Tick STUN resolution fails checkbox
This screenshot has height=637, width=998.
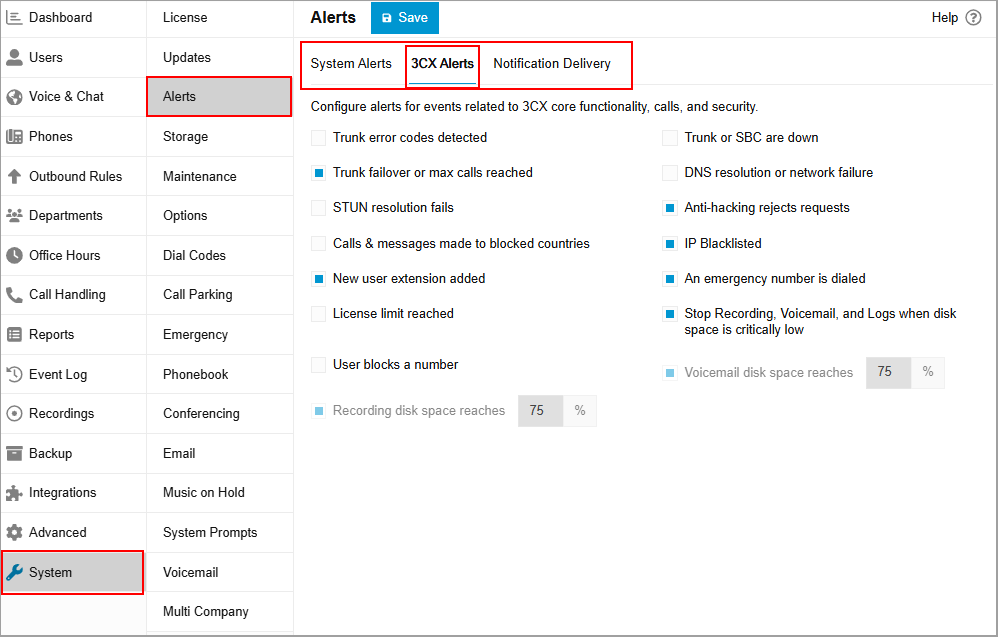point(318,208)
